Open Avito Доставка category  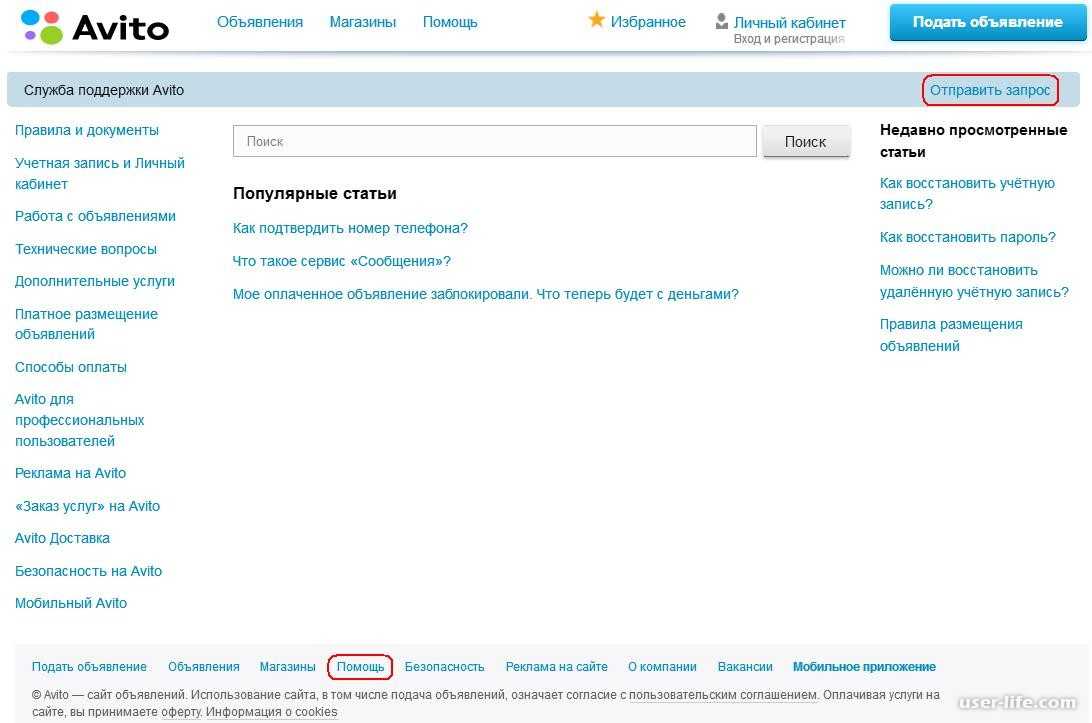(62, 538)
